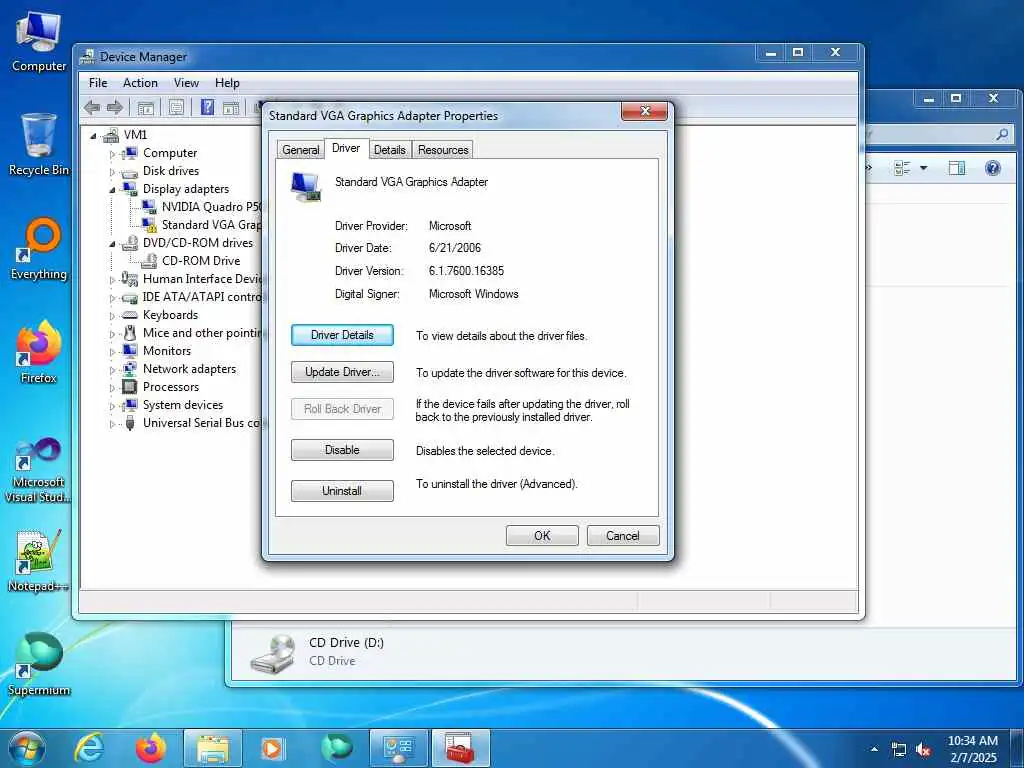Viewport: 1024px width, 768px height.
Task: Click the network tray icon
Action: pos(899,750)
